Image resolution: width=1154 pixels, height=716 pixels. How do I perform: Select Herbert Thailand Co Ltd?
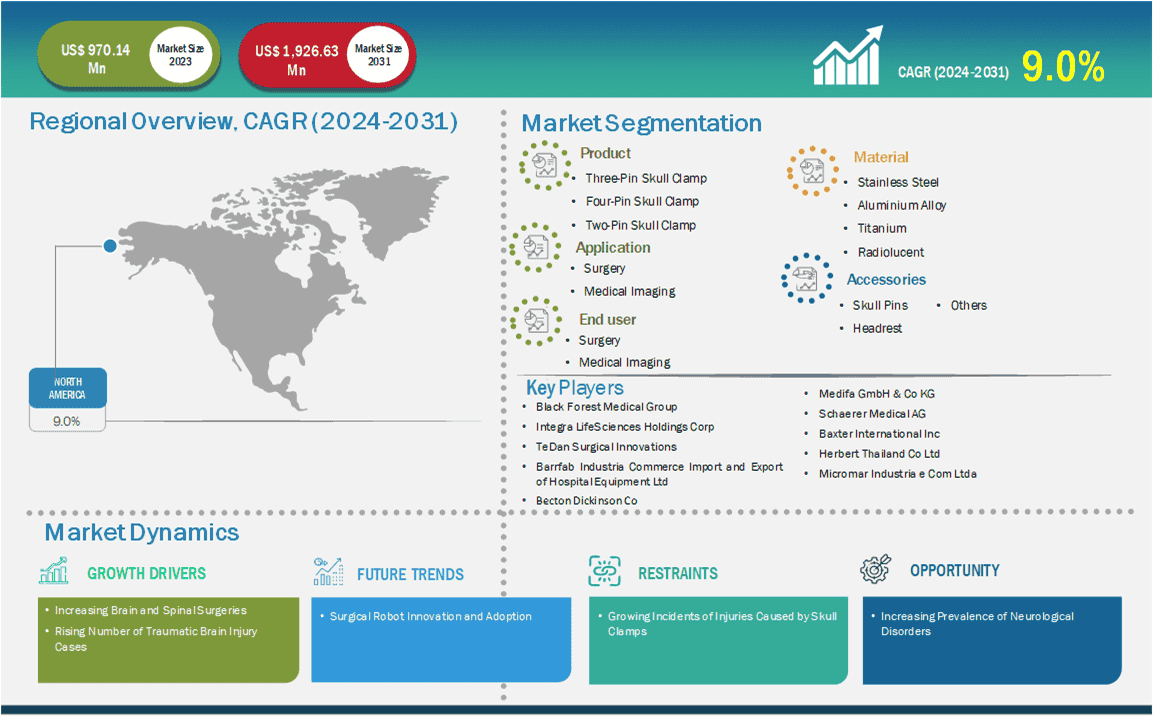[x=879, y=454]
